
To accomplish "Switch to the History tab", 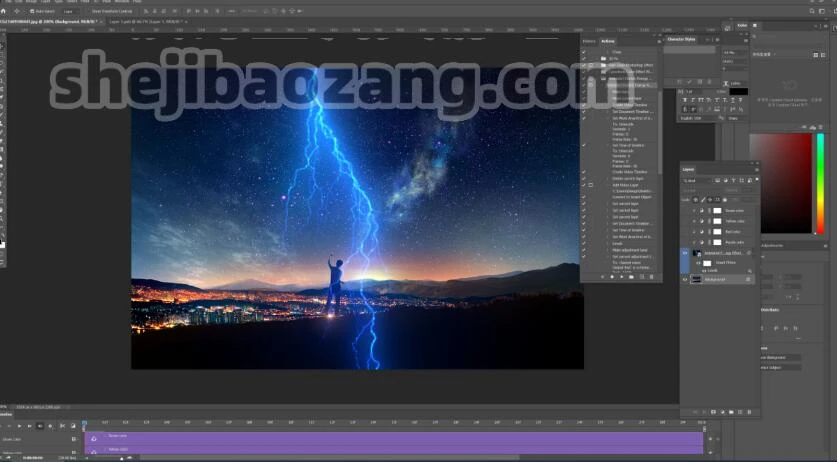I will click(588, 41).
